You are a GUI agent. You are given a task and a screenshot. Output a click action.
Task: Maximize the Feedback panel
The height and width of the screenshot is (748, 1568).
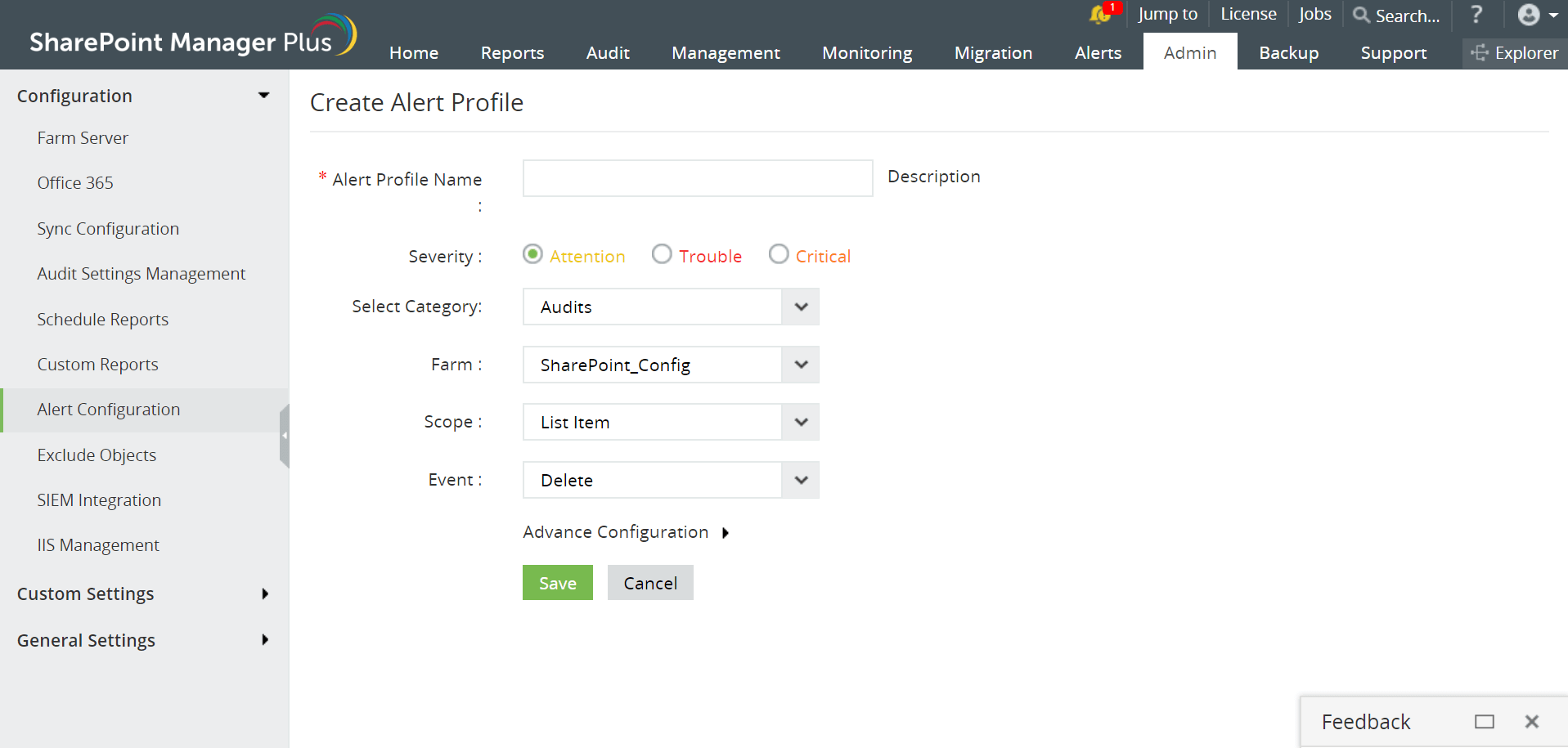click(1485, 722)
